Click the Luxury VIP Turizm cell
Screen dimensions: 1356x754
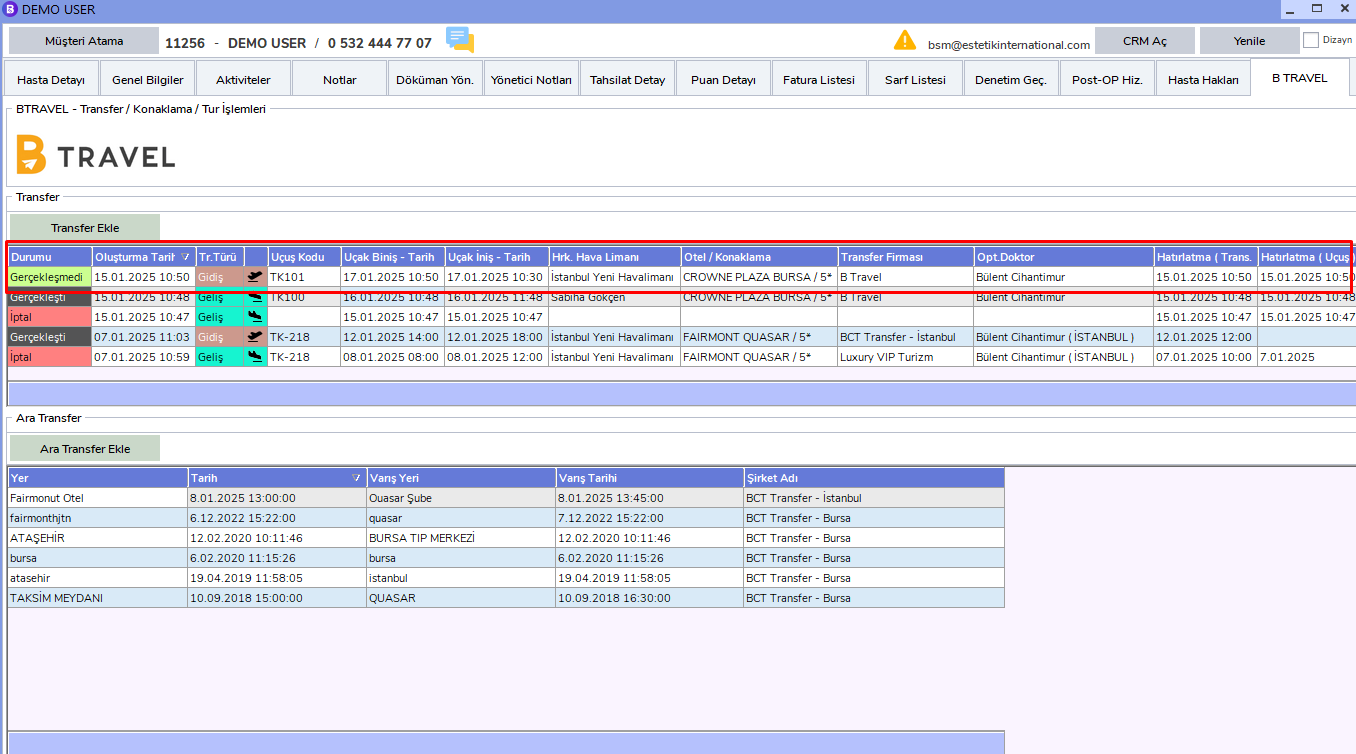905,357
